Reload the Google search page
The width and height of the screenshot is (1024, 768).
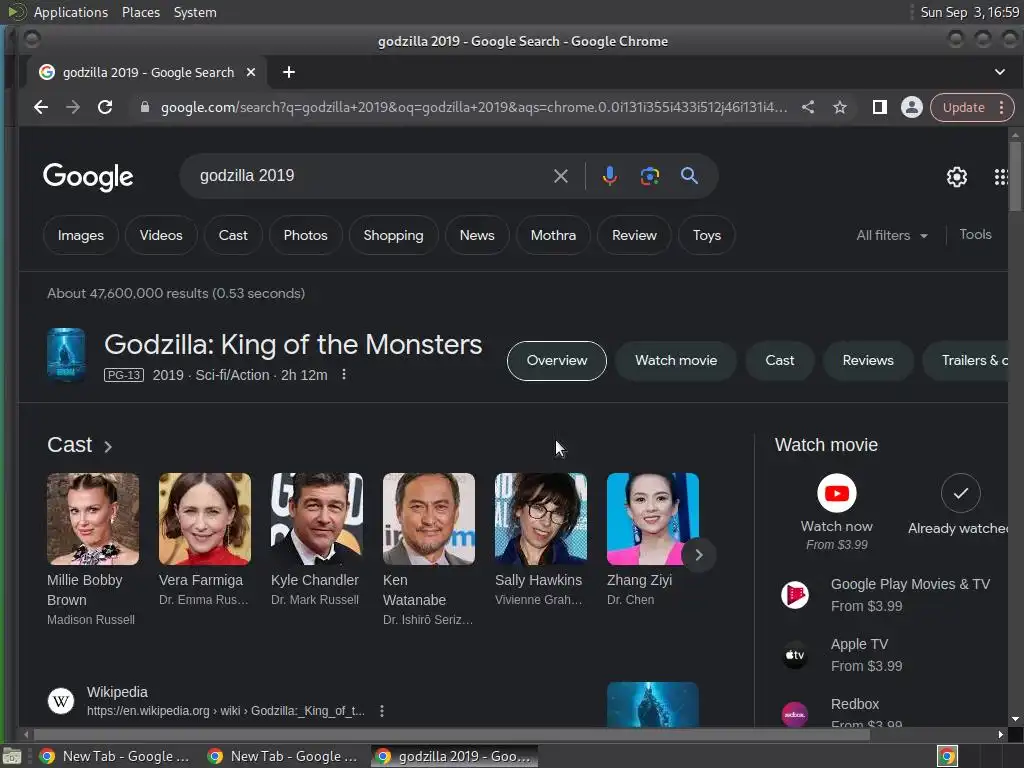[104, 107]
